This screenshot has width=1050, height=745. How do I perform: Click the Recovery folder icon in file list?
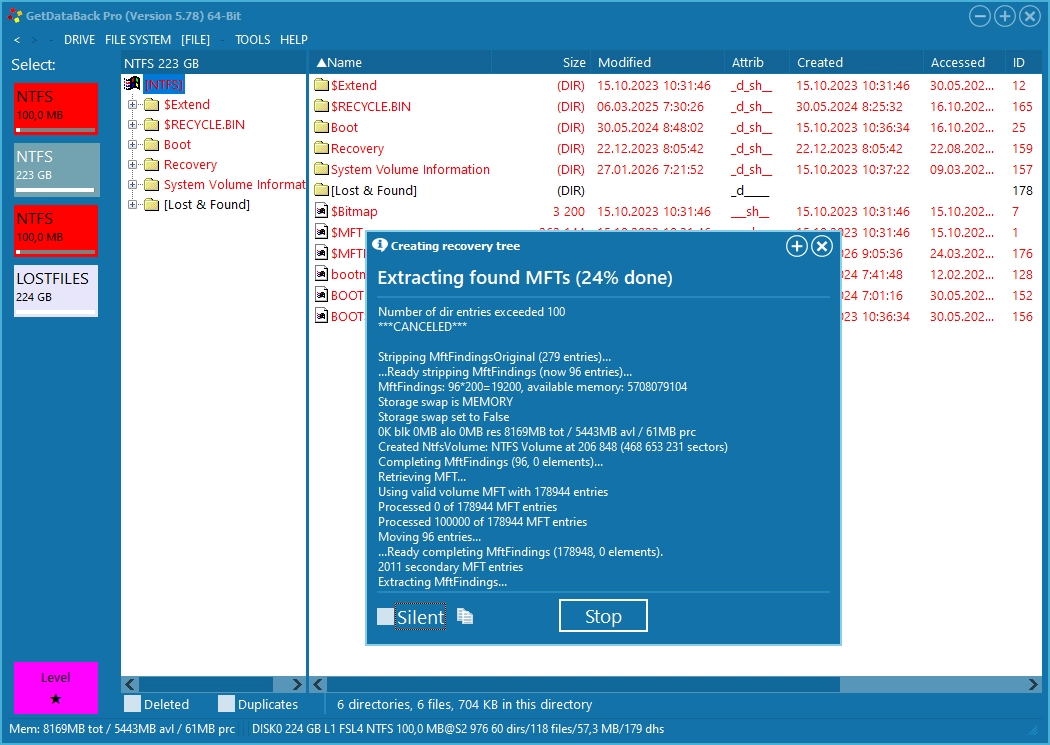321,148
